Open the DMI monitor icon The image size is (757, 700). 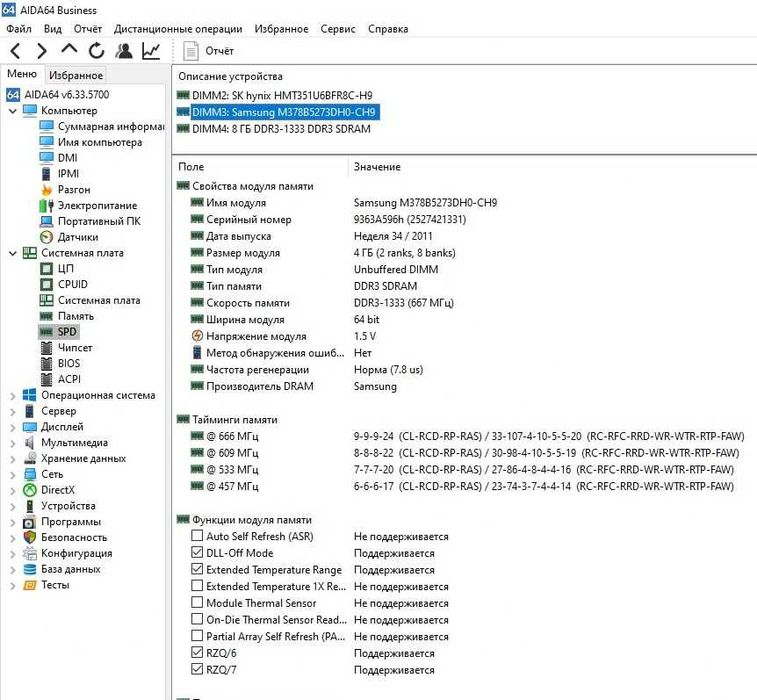tap(46, 158)
